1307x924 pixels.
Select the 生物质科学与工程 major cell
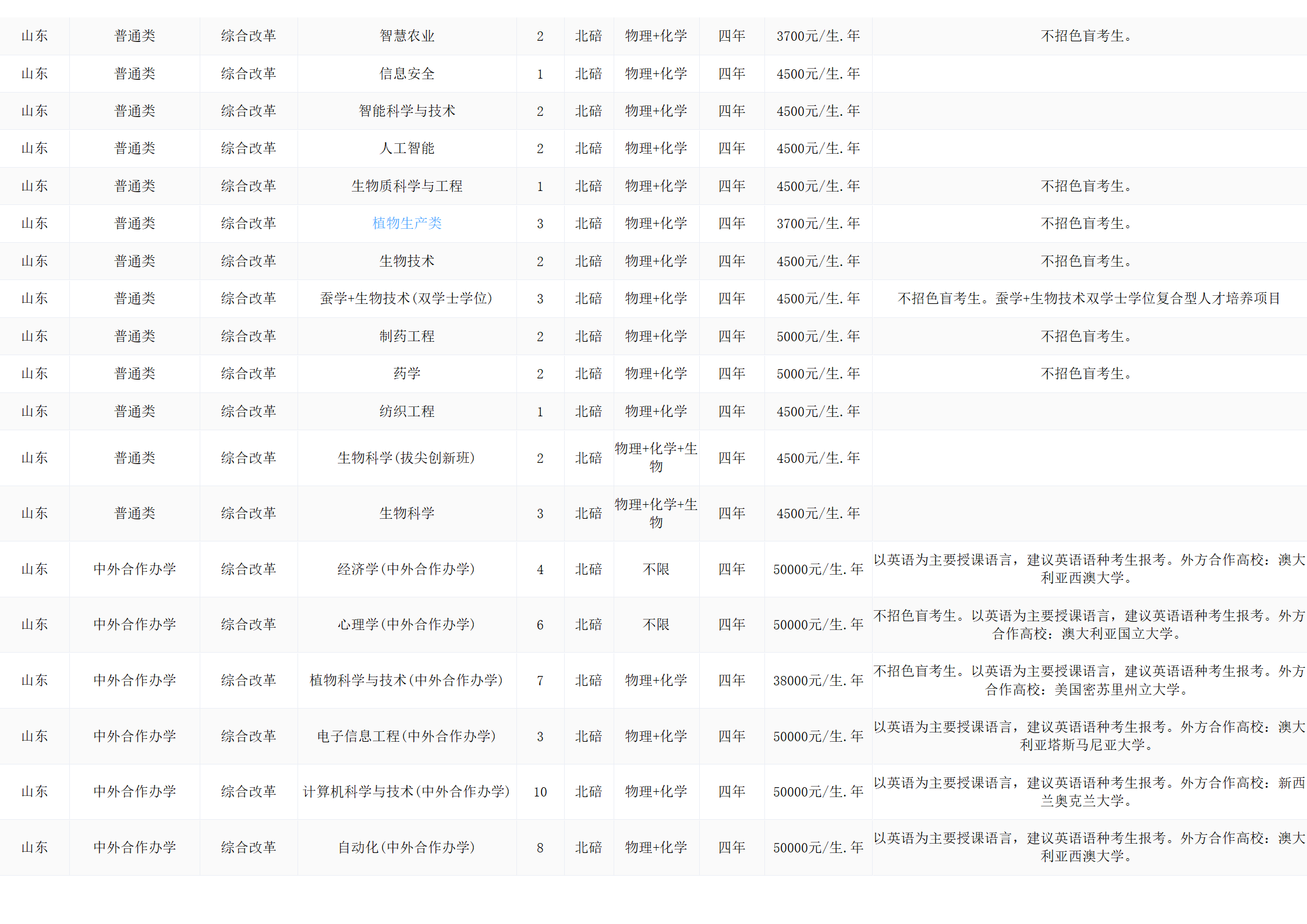coord(407,186)
